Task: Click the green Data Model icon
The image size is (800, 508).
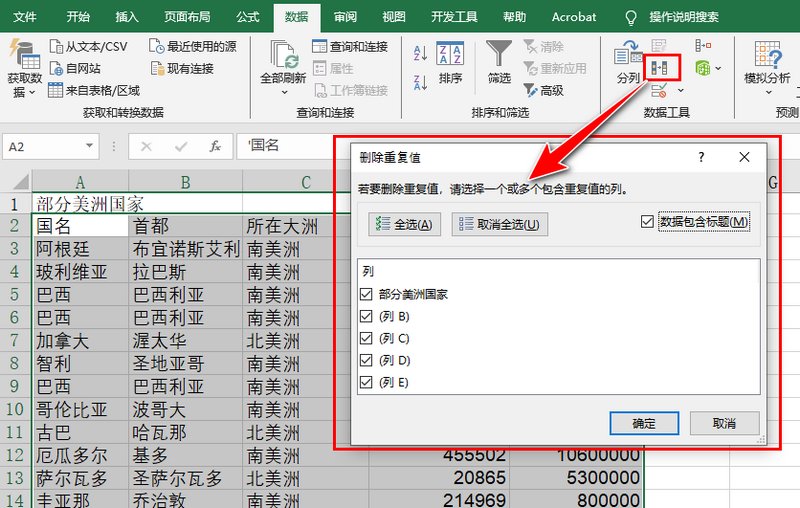Action: coord(703,68)
